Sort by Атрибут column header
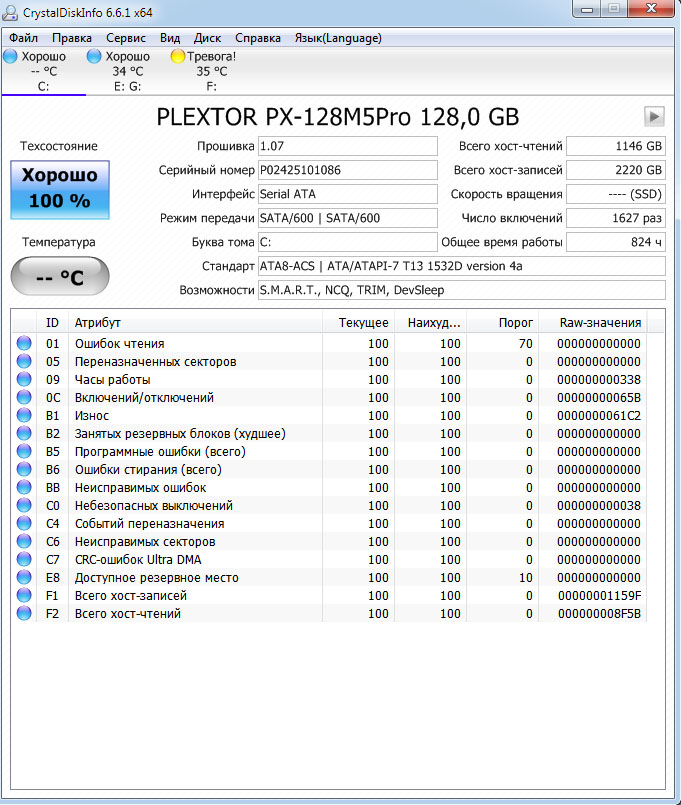The width and height of the screenshot is (681, 805). (x=195, y=323)
